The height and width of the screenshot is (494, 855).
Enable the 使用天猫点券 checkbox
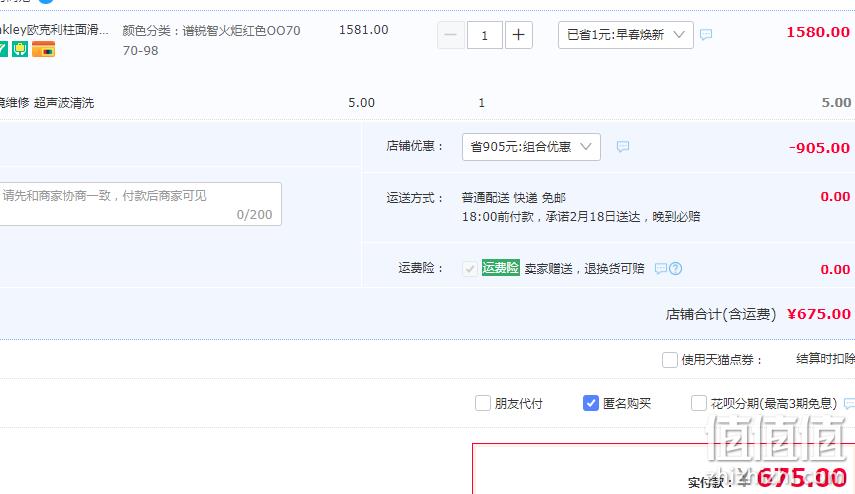tap(670, 360)
